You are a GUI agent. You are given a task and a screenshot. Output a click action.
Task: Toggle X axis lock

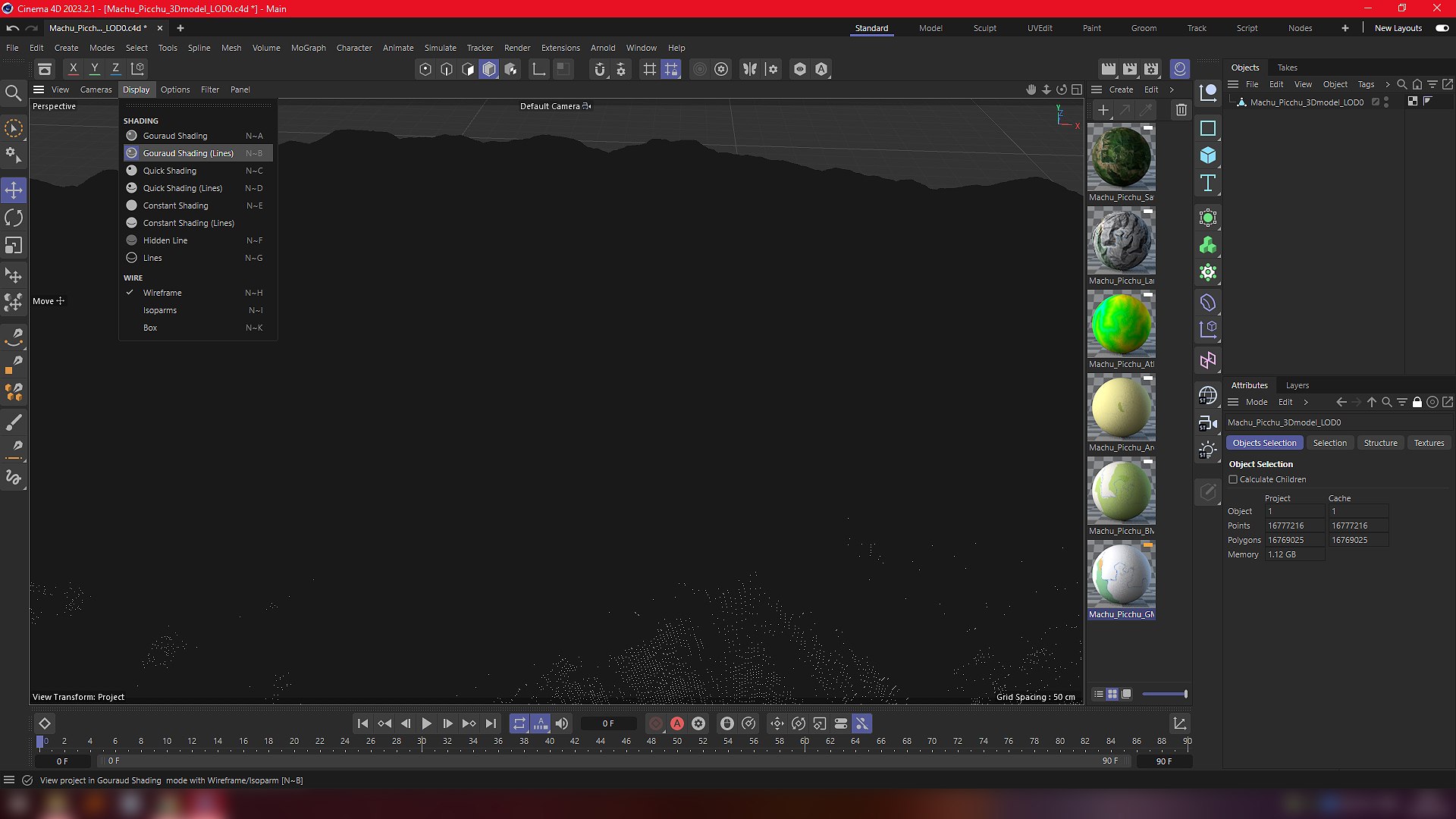pyautogui.click(x=74, y=69)
